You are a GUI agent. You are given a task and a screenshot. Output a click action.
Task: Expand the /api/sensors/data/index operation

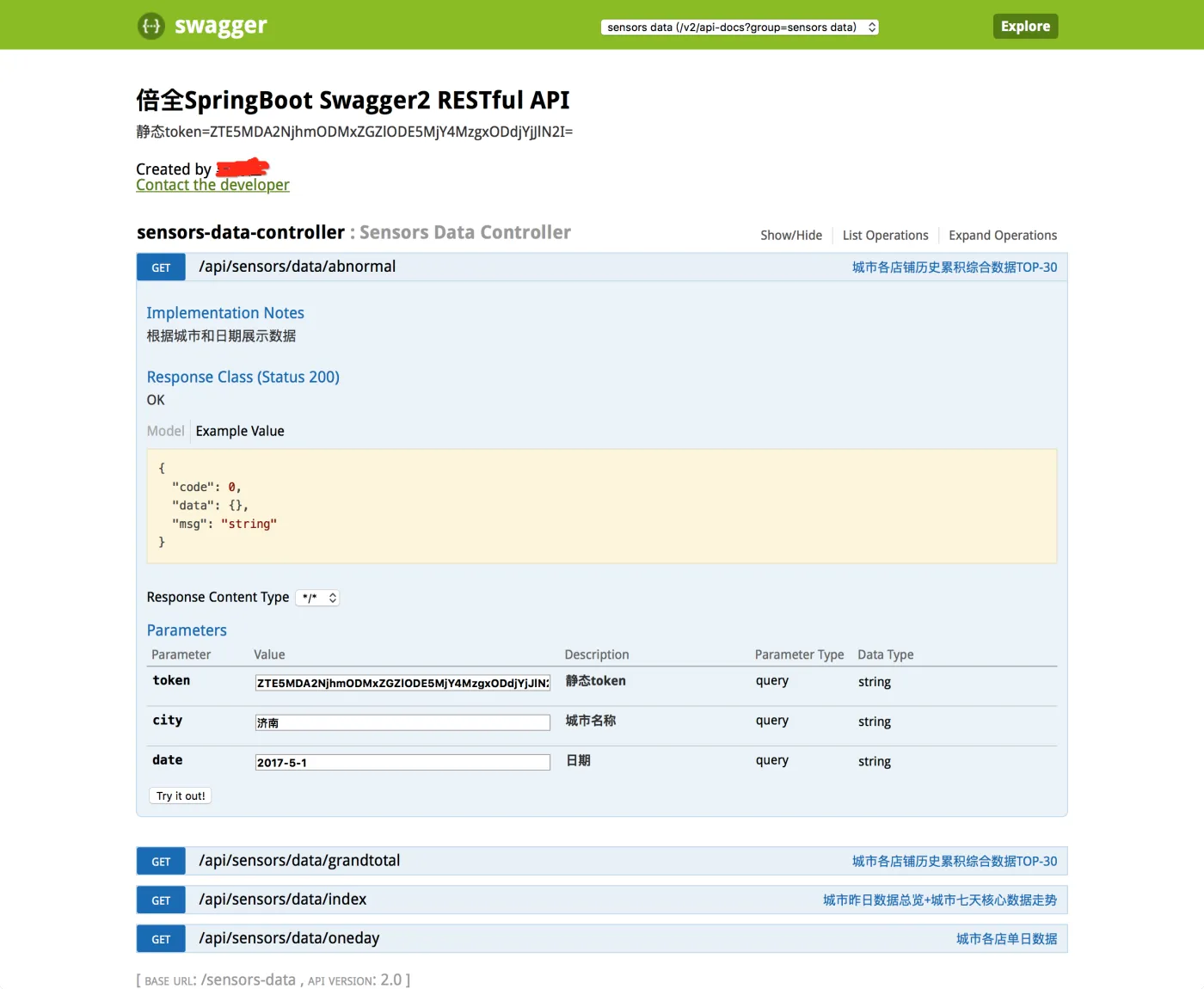click(x=283, y=900)
